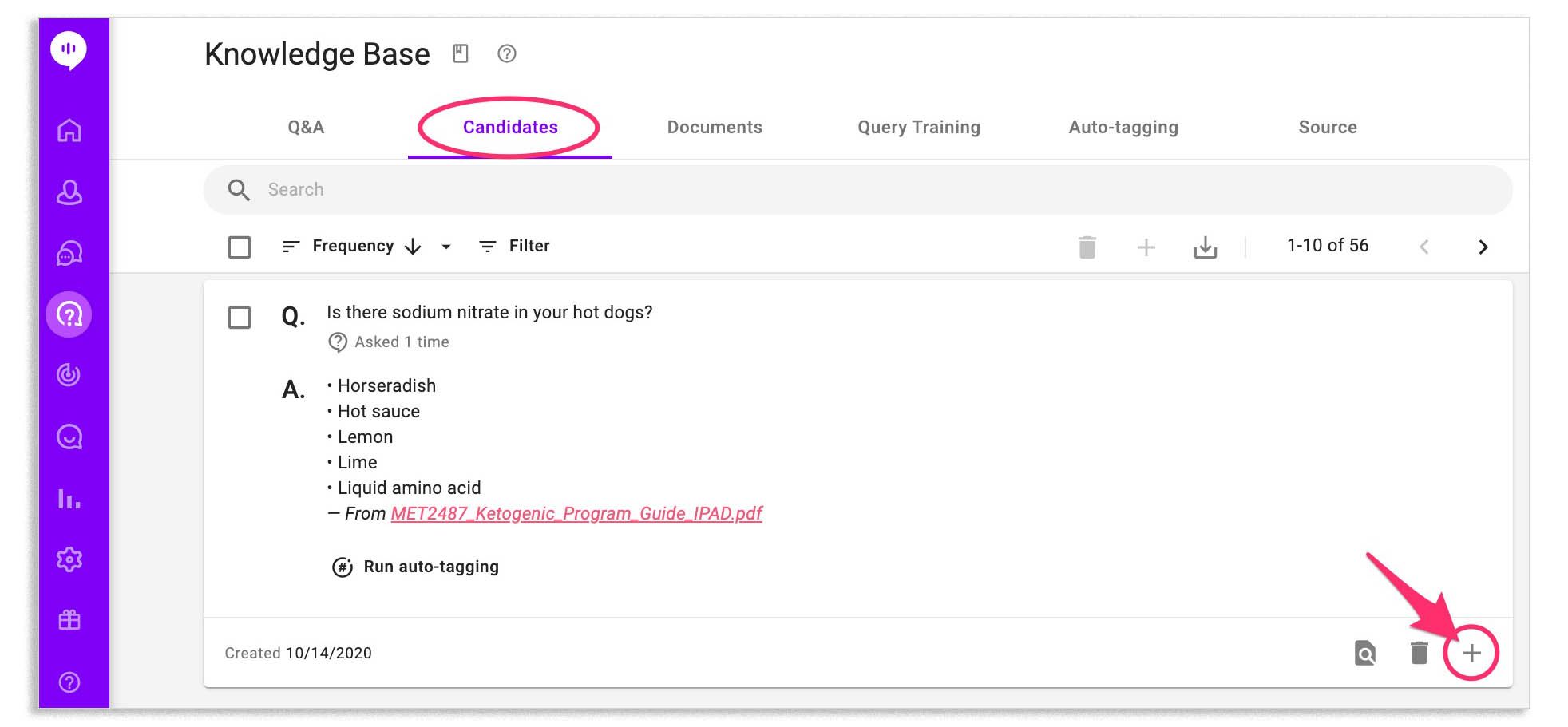Toggle the Frequency sort direction arrow
This screenshot has width=1568, height=727.
[x=413, y=247]
